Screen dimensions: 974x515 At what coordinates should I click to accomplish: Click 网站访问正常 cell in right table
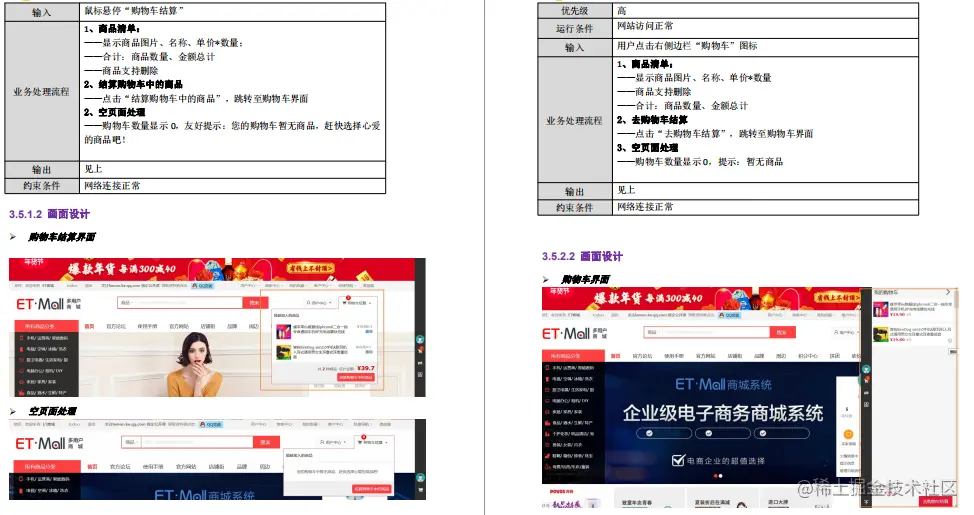765,27
